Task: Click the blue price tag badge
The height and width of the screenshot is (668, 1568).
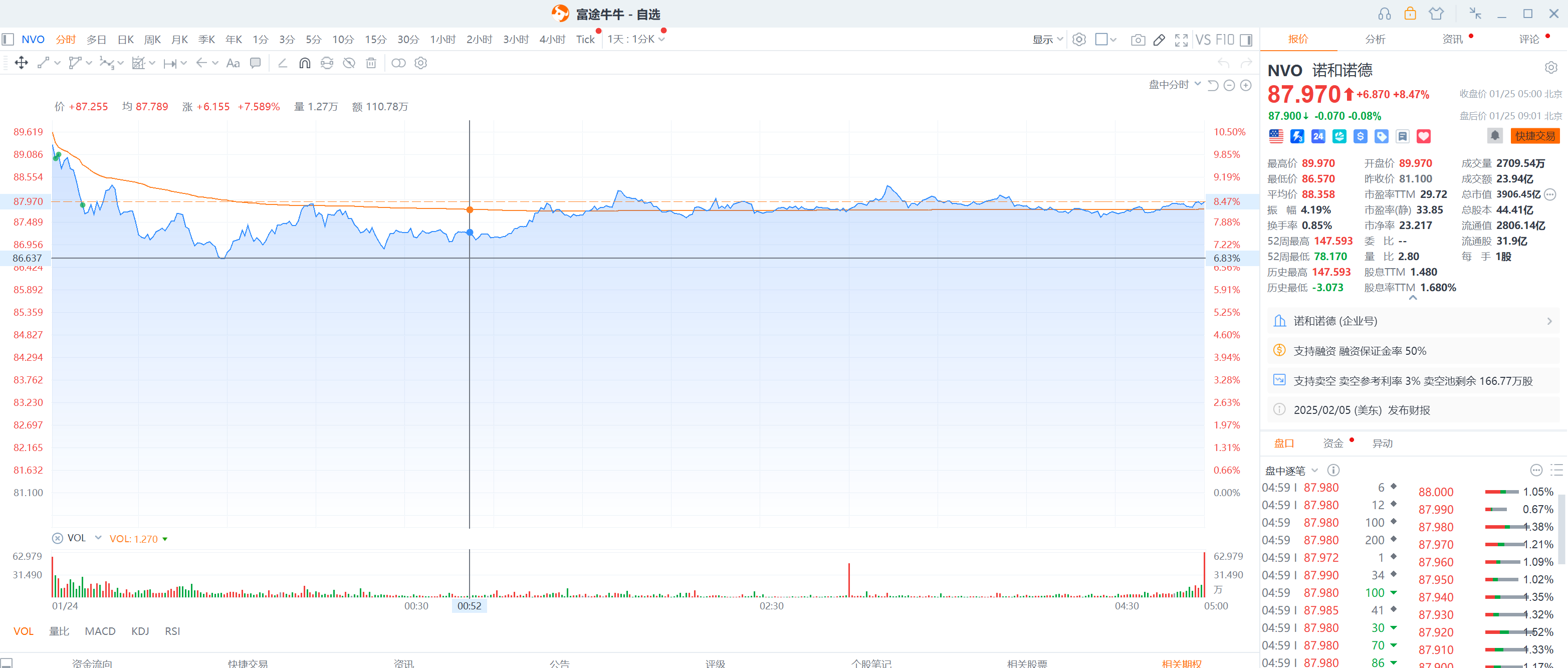Action: [1382, 136]
